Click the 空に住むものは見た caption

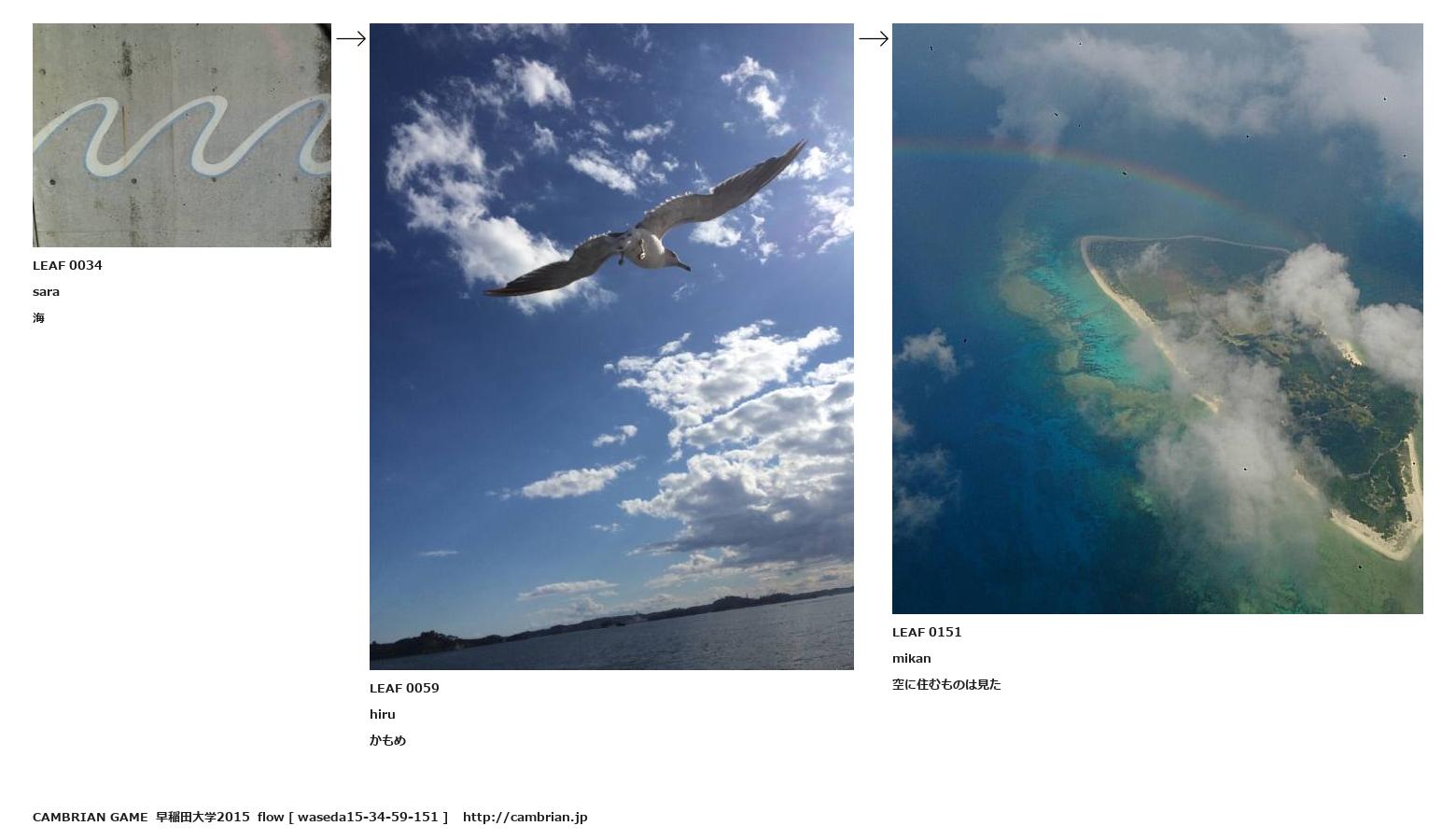[946, 684]
